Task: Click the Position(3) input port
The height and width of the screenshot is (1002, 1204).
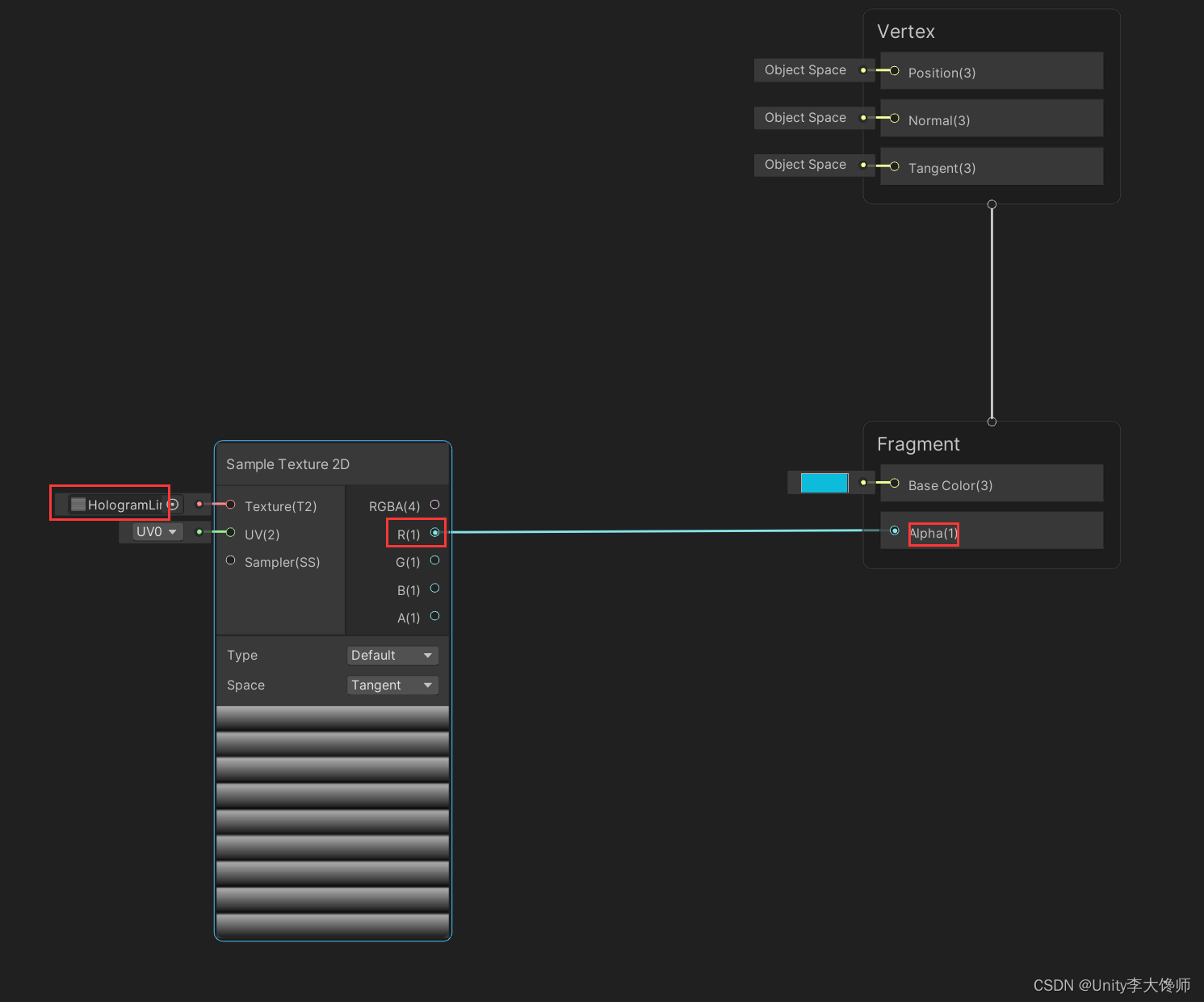Action: point(894,71)
